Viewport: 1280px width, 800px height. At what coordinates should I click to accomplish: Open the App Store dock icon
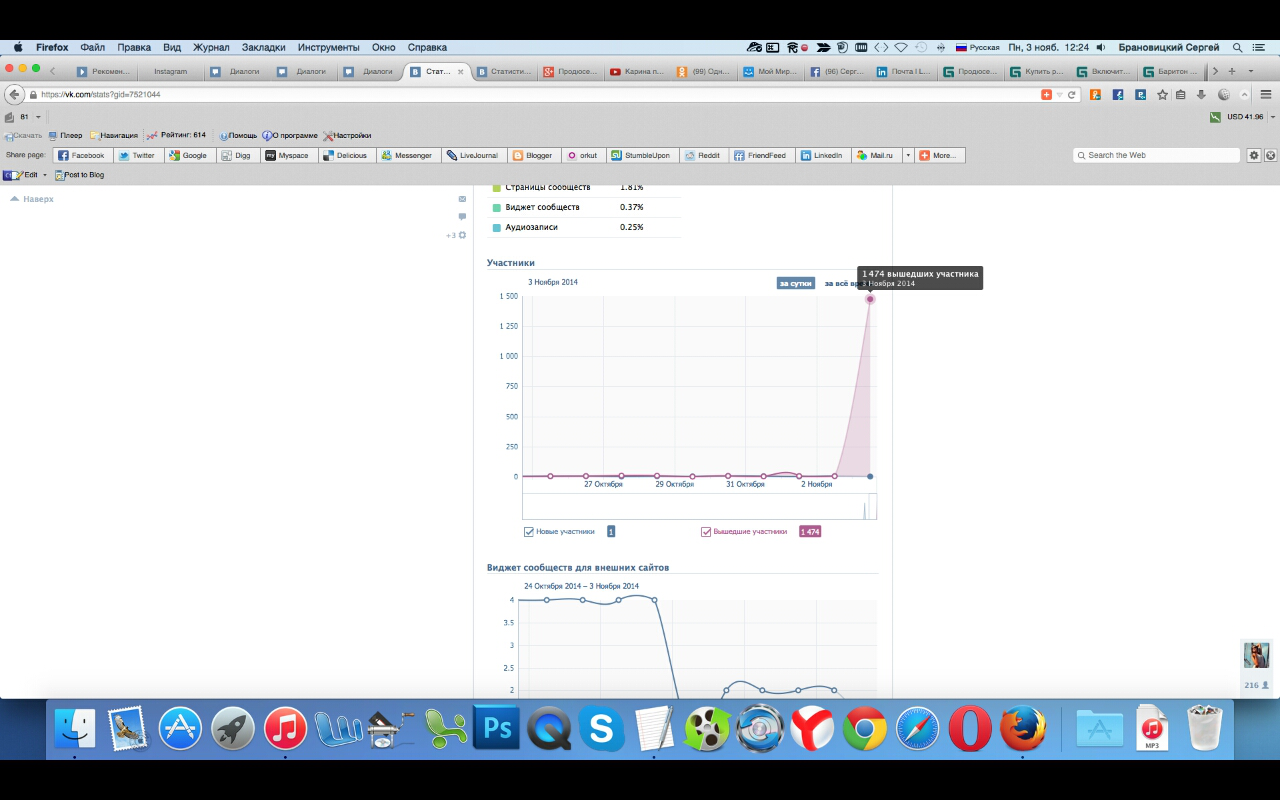pyautogui.click(x=180, y=729)
